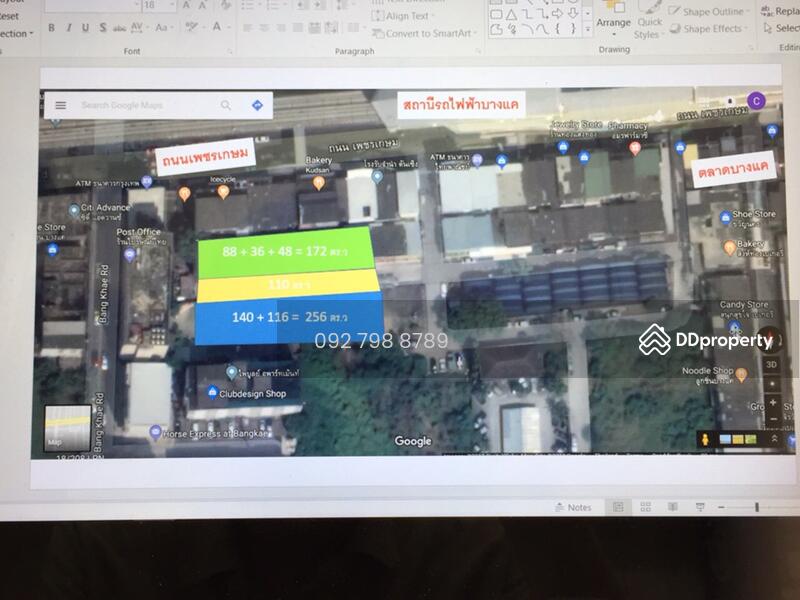Click Google Maps Pegman icon
This screenshot has height=600, width=800.
tap(705, 439)
